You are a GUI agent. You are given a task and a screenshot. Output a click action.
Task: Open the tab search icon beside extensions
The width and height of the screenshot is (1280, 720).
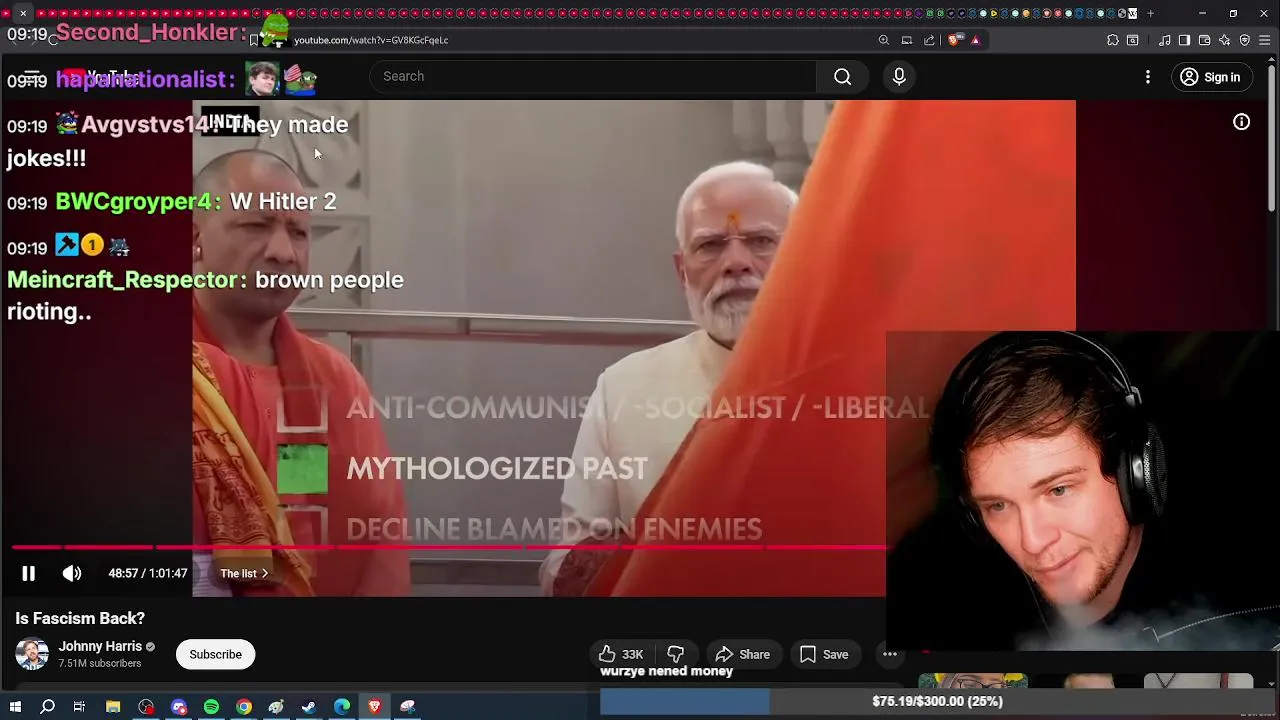pos(1133,40)
